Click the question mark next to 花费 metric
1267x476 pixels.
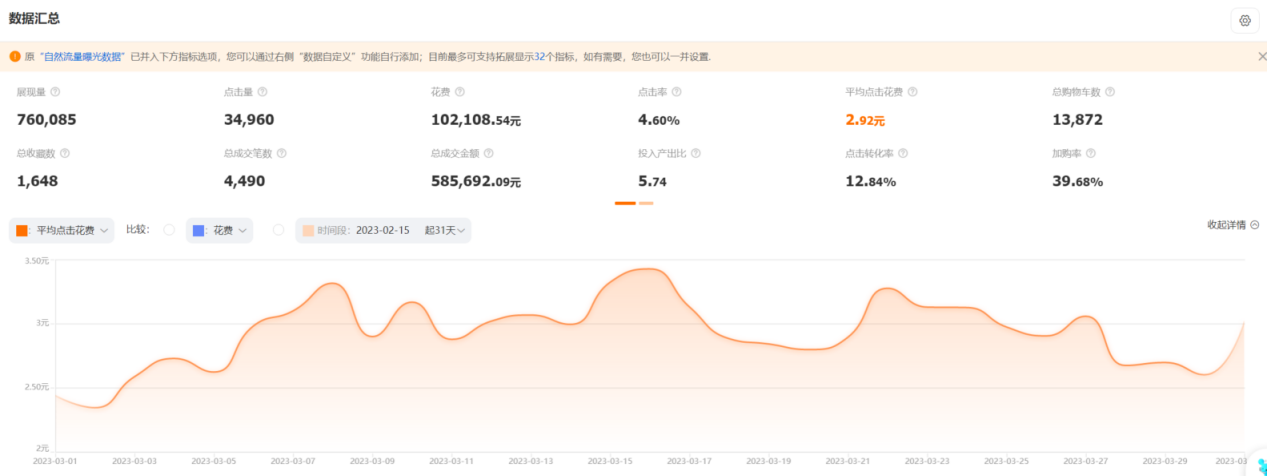click(460, 92)
